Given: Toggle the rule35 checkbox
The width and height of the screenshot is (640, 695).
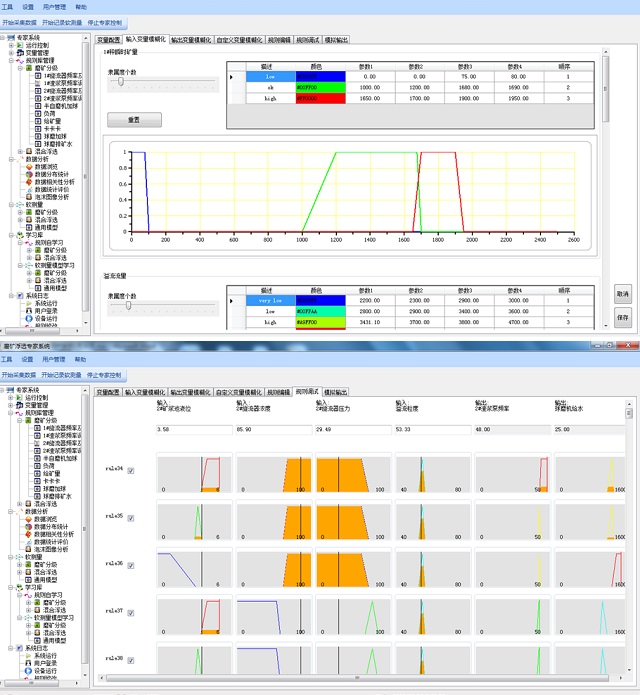Looking at the screenshot, I should 130,518.
